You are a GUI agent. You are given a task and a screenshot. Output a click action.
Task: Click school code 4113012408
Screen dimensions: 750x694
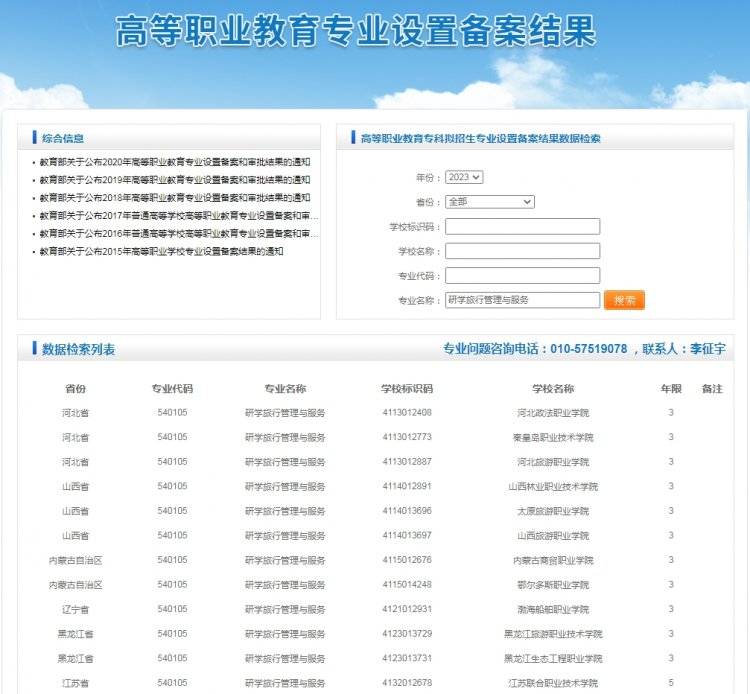pyautogui.click(x=407, y=412)
